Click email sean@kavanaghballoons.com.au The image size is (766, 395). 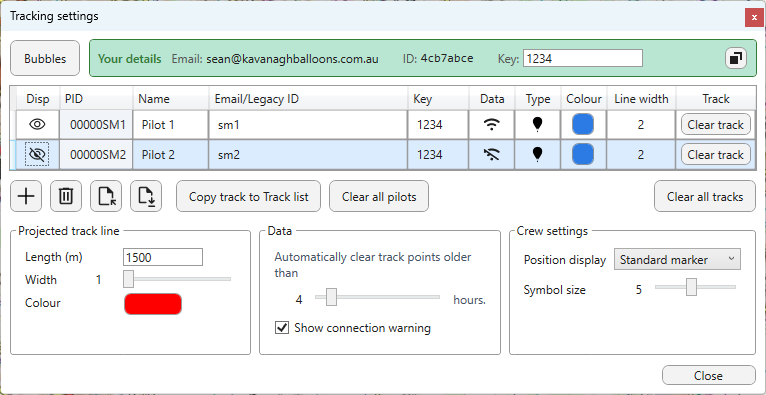coord(292,59)
